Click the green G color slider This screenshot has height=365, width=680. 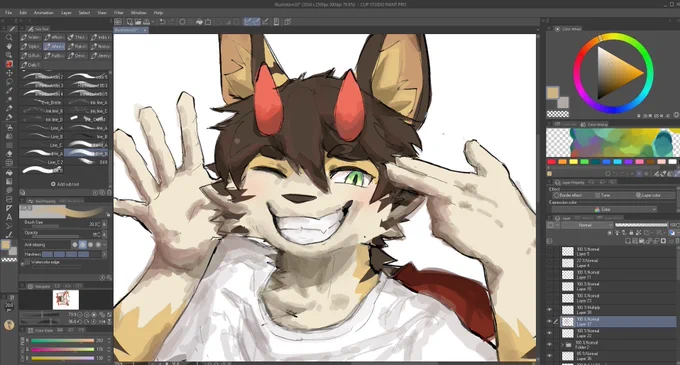(x=62, y=349)
